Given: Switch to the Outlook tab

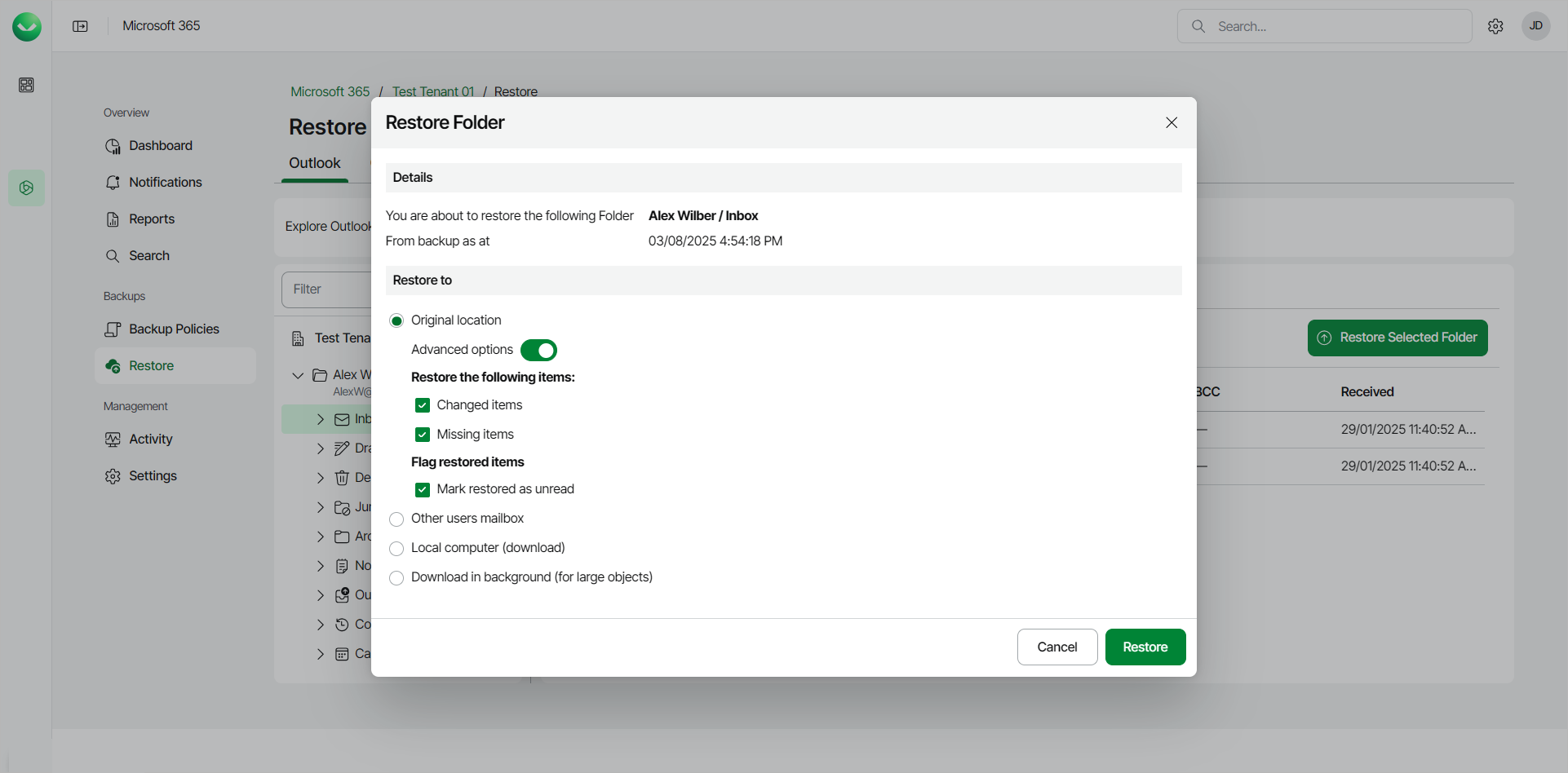Looking at the screenshot, I should [x=315, y=163].
